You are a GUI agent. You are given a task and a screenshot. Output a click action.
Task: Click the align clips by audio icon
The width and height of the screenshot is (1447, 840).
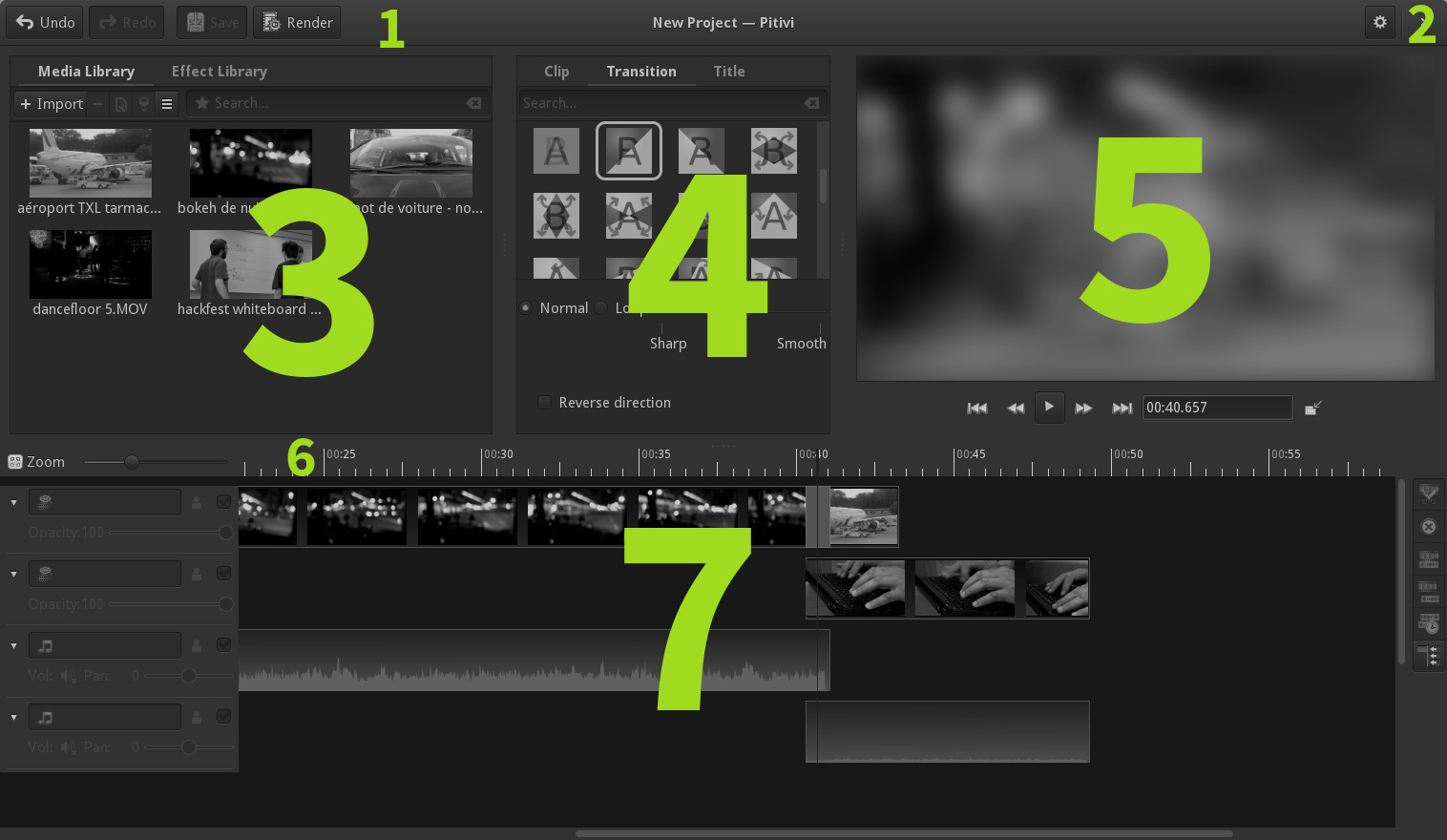[x=1428, y=623]
